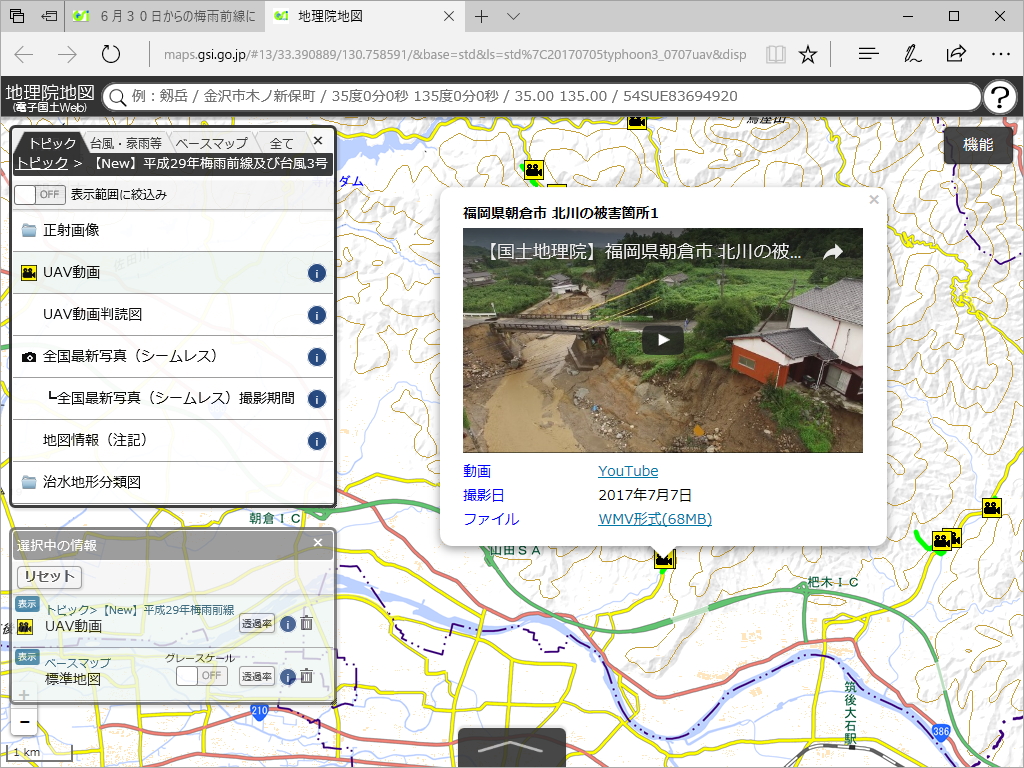1024x768 pixels.
Task: Toggle 表示 visibility of UAV動画 layer
Action: point(27,604)
